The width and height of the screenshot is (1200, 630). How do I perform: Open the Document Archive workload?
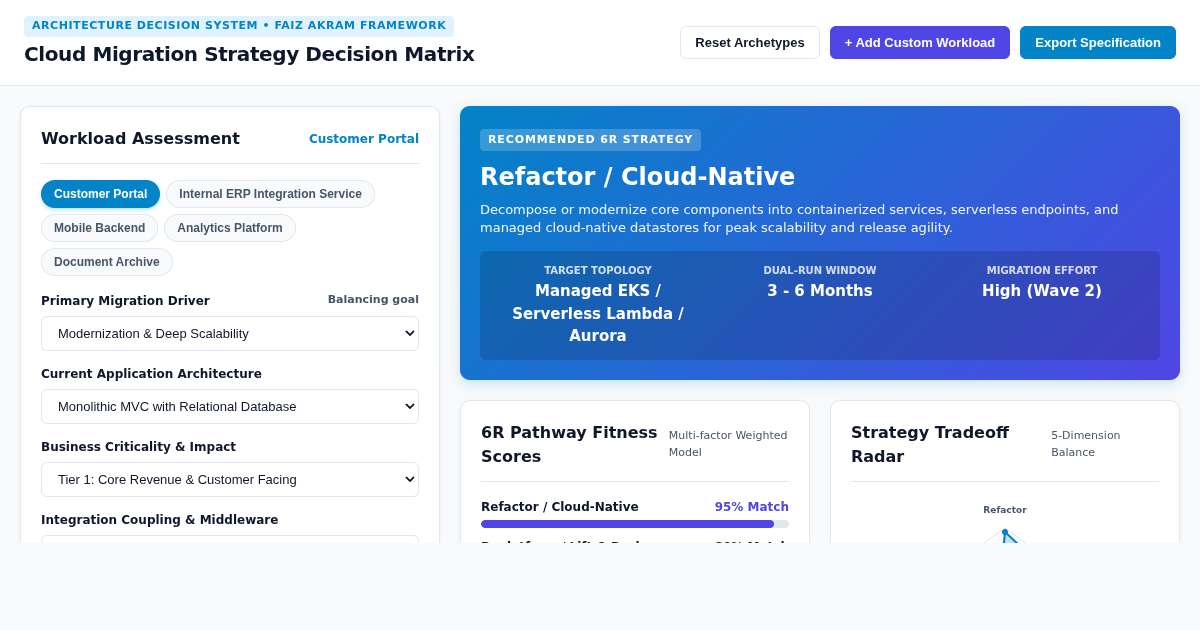pos(107,262)
